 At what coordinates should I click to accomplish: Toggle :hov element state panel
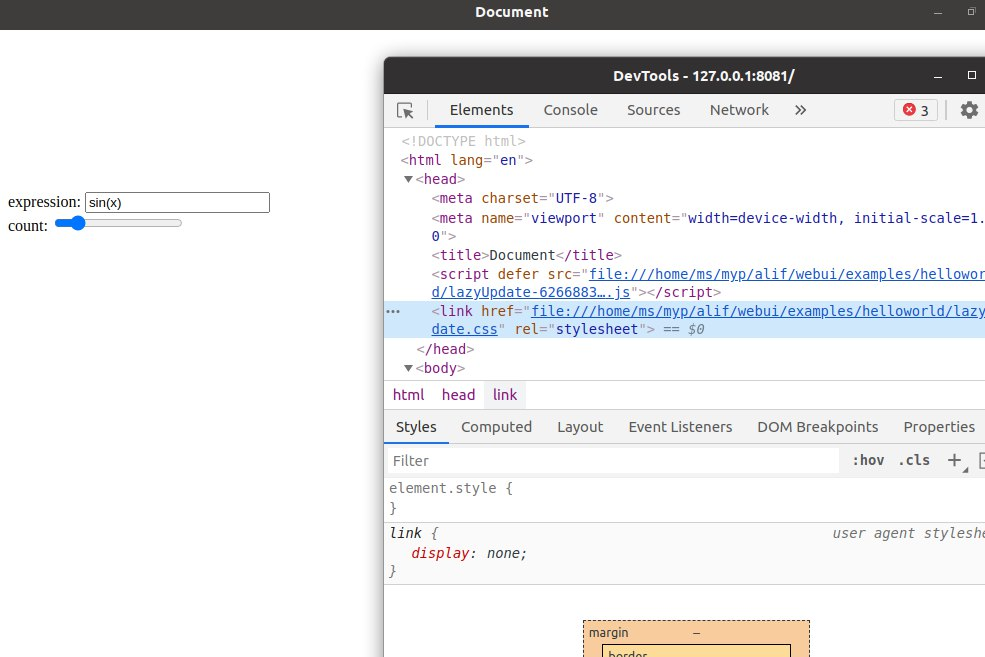868,460
